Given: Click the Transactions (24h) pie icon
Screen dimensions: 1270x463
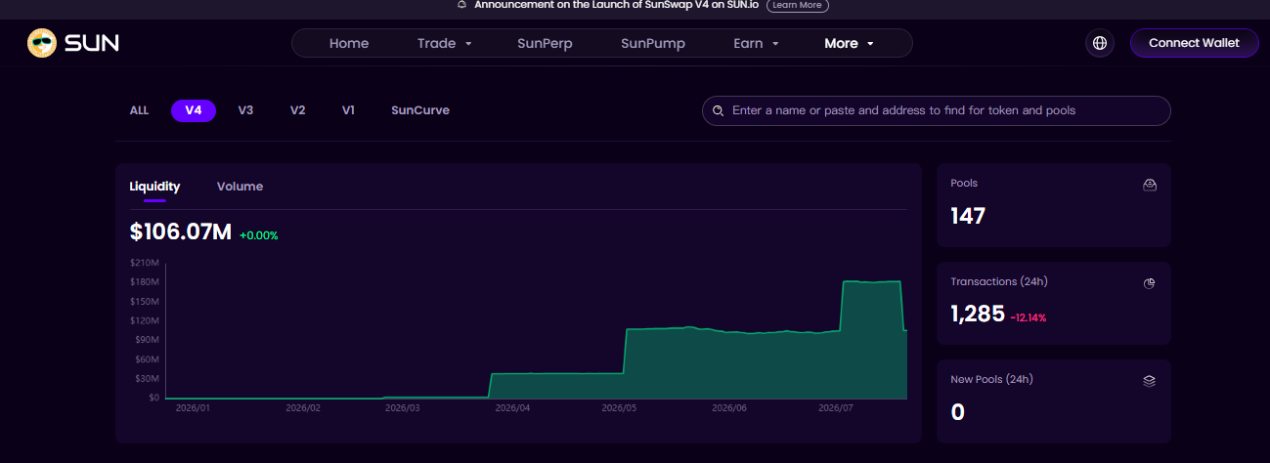Looking at the screenshot, I should (1149, 283).
